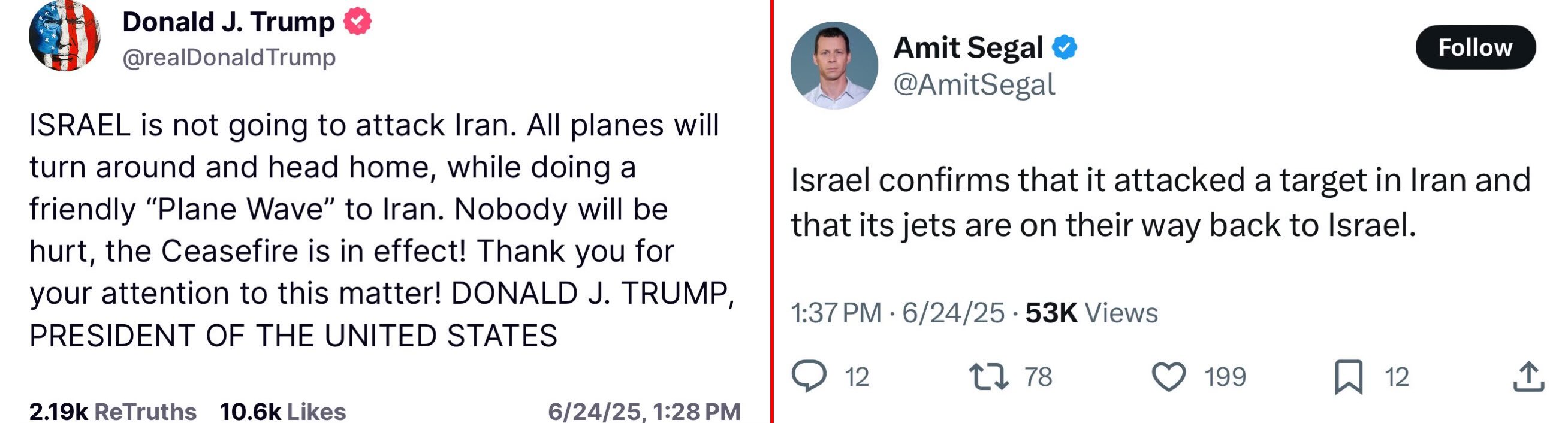Click Amit Segal's blue verified badge
Viewport: 1568px width, 423px height.
coord(1065,47)
